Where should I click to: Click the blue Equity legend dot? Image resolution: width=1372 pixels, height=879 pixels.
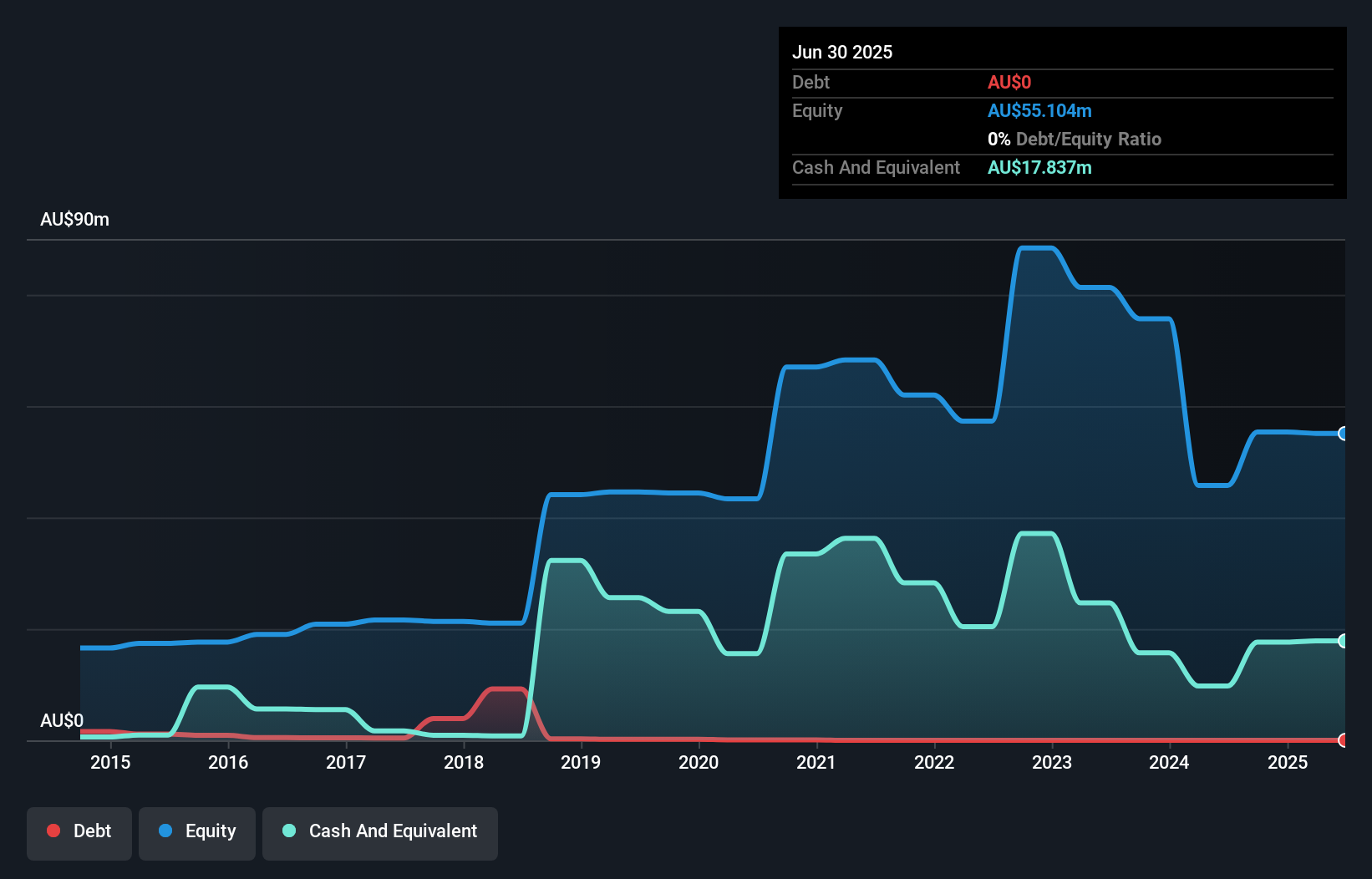(165, 831)
